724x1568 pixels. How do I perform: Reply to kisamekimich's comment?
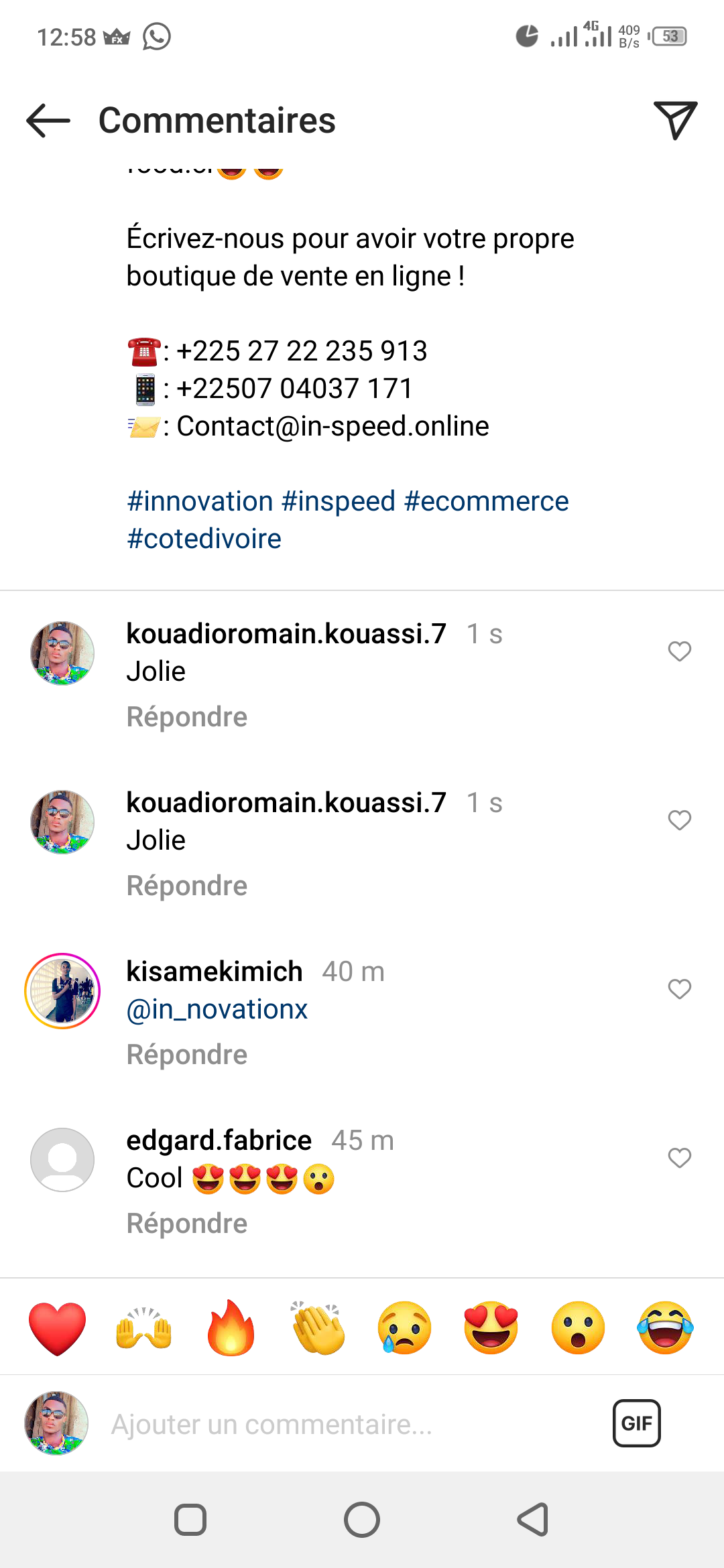(x=187, y=1055)
